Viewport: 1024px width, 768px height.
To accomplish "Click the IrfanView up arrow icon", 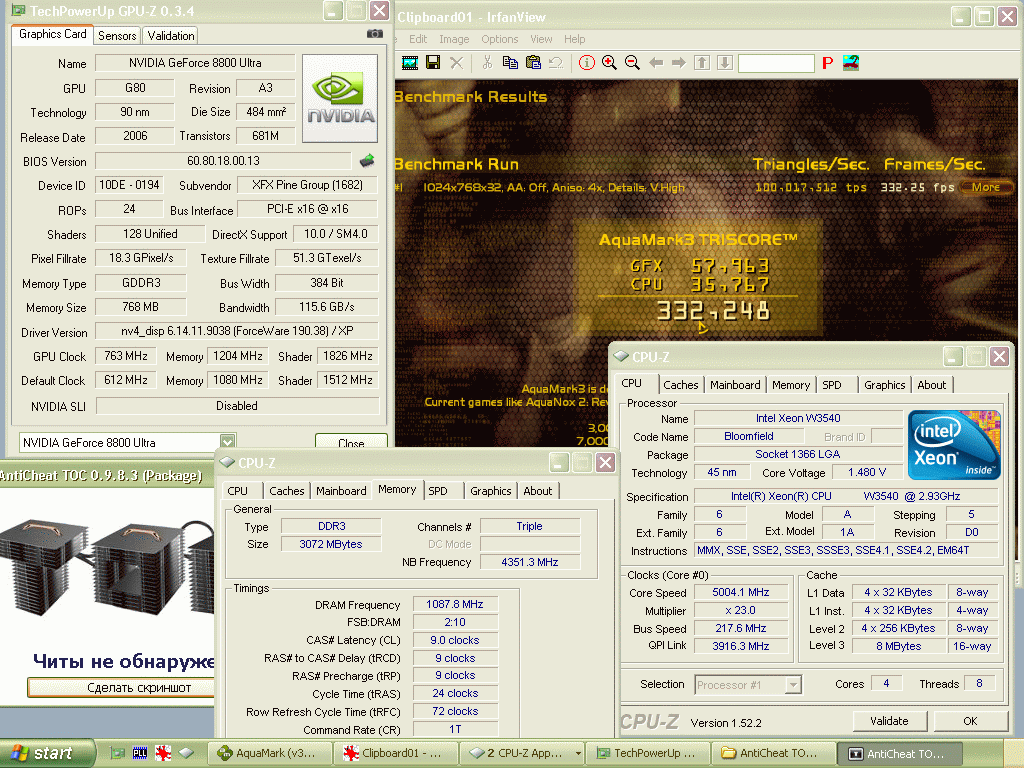I will click(x=702, y=63).
